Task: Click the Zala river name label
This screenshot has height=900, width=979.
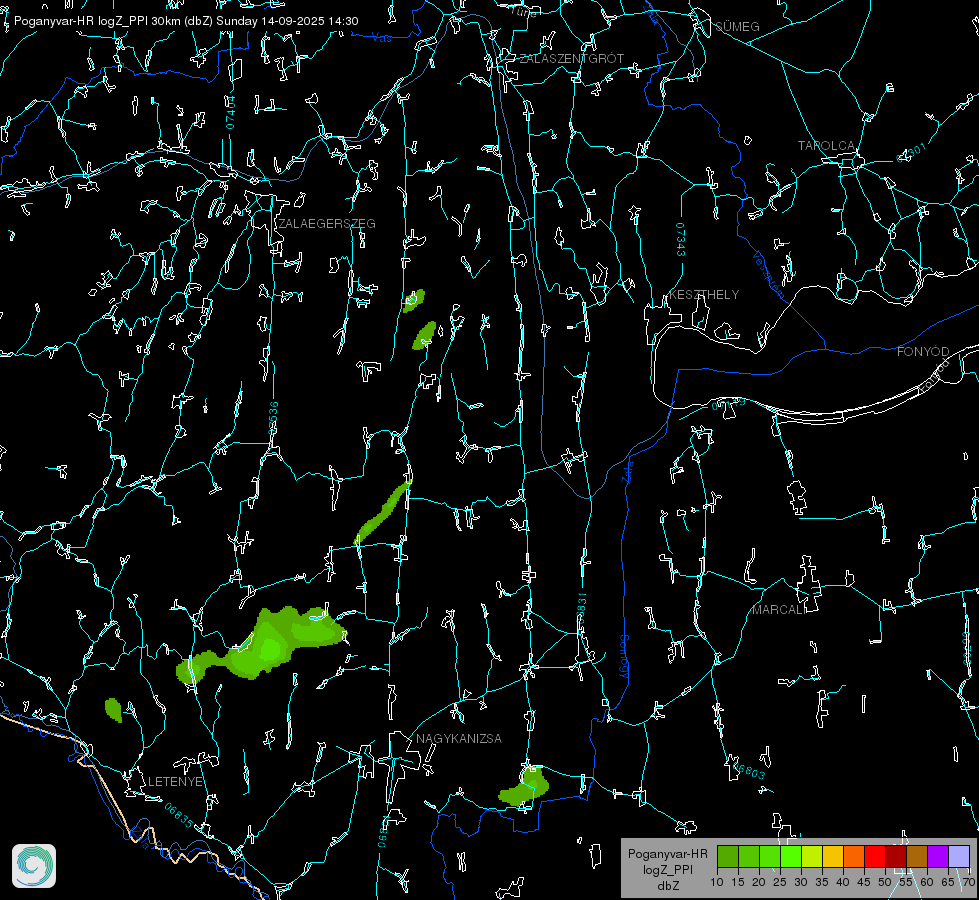Action: coord(627,470)
